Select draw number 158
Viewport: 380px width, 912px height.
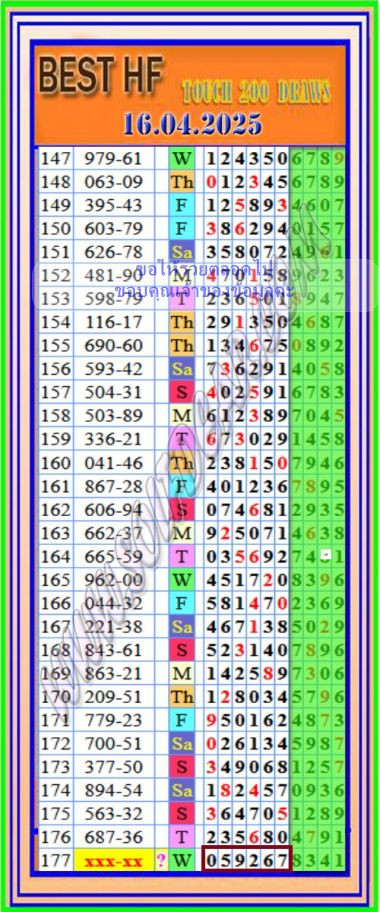[x=55, y=416]
